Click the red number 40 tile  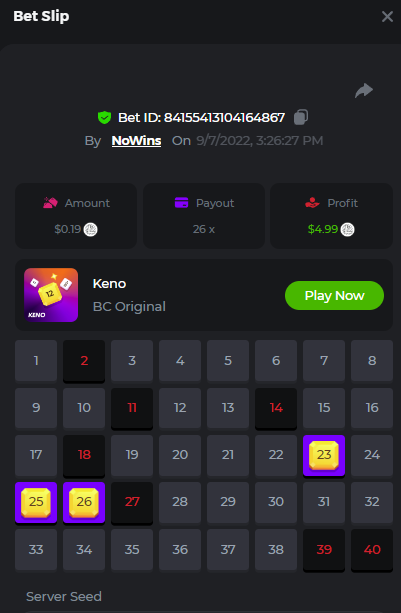pos(372,550)
